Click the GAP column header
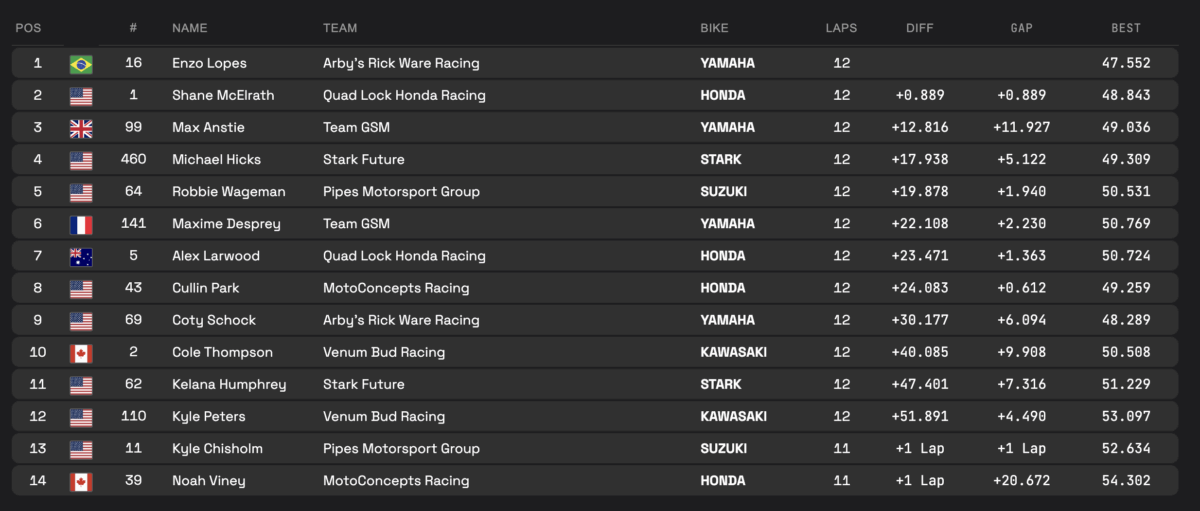This screenshot has height=511, width=1200. pos(1021,28)
